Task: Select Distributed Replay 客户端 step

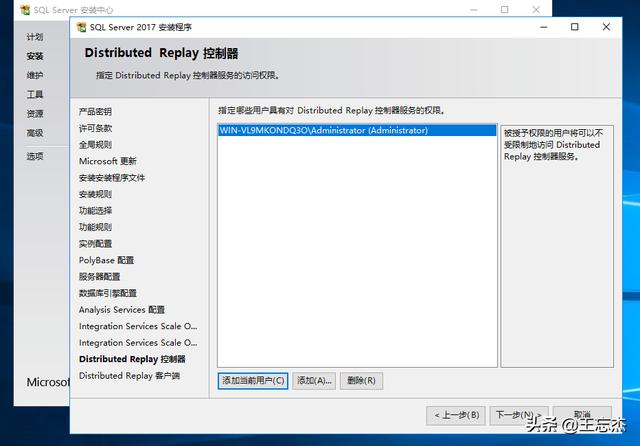Action: click(129, 376)
